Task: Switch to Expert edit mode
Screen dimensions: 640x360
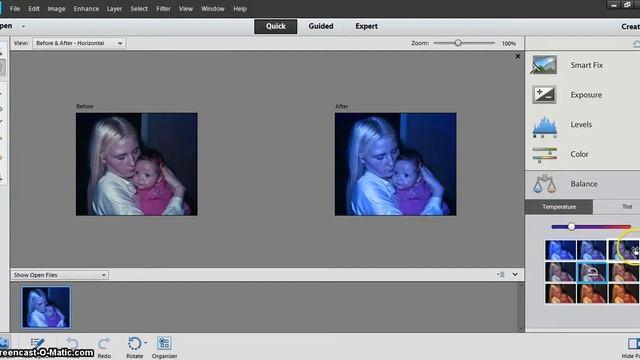Action: coord(366,26)
